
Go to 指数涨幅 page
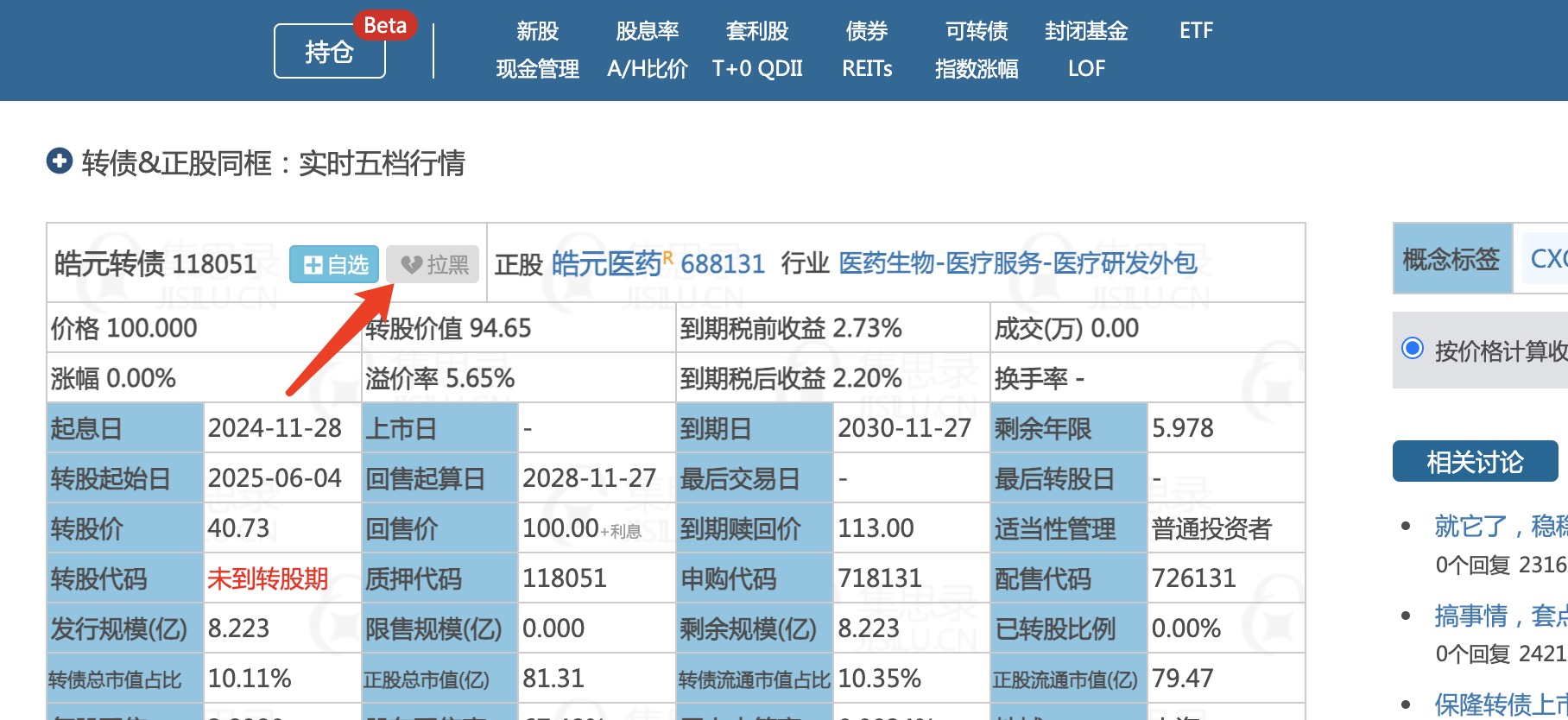[x=977, y=68]
